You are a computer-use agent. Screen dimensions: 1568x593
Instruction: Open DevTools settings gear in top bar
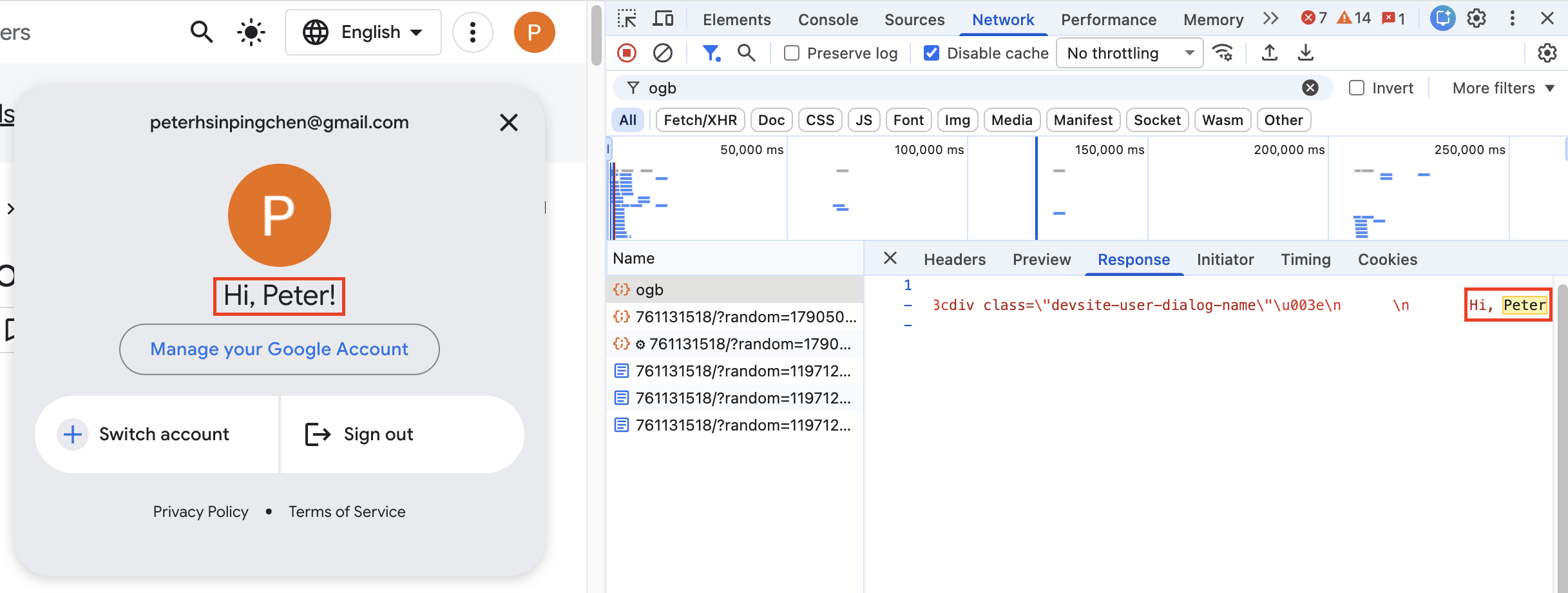(1477, 19)
